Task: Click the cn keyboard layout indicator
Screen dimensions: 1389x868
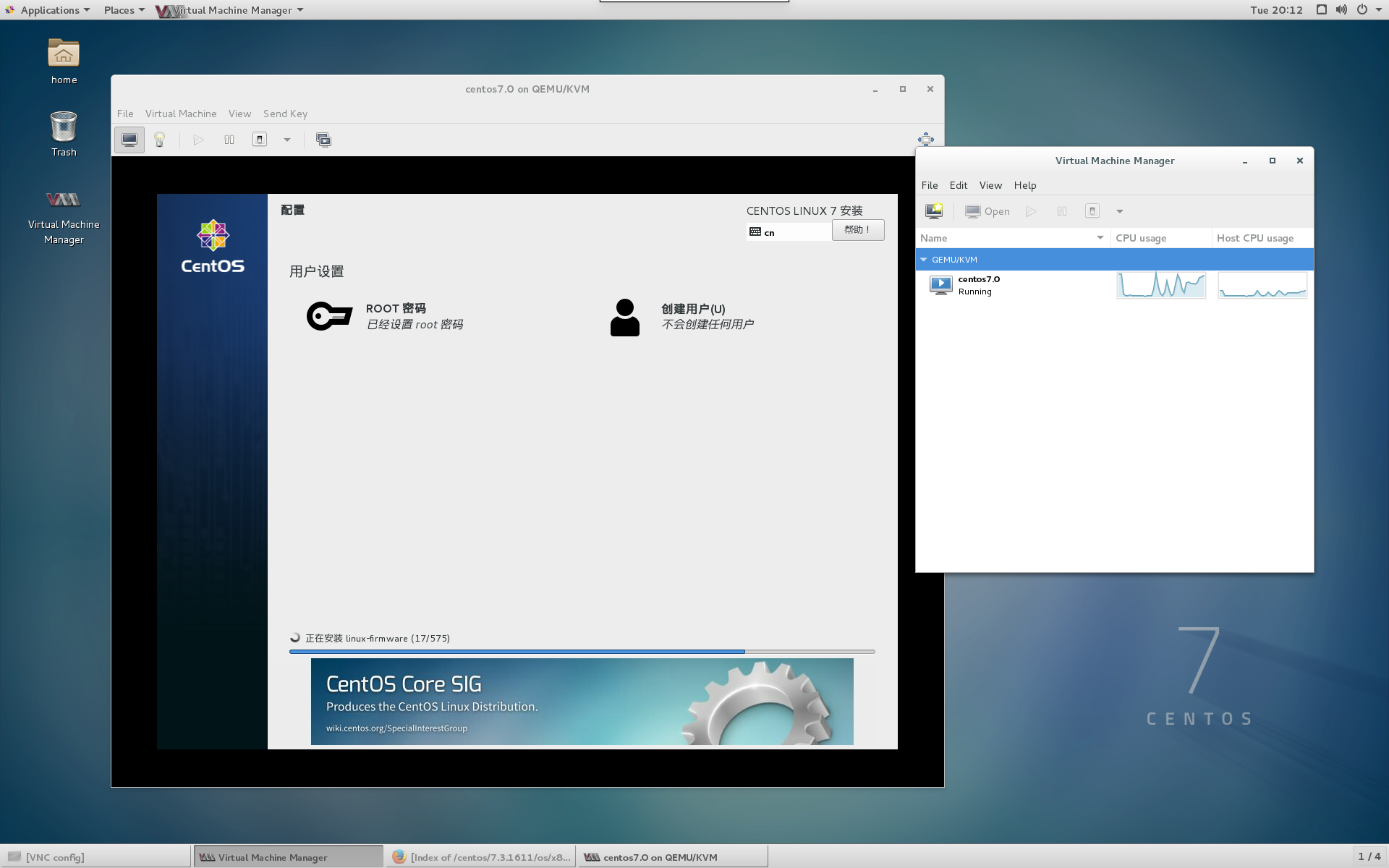Action: 789,232
